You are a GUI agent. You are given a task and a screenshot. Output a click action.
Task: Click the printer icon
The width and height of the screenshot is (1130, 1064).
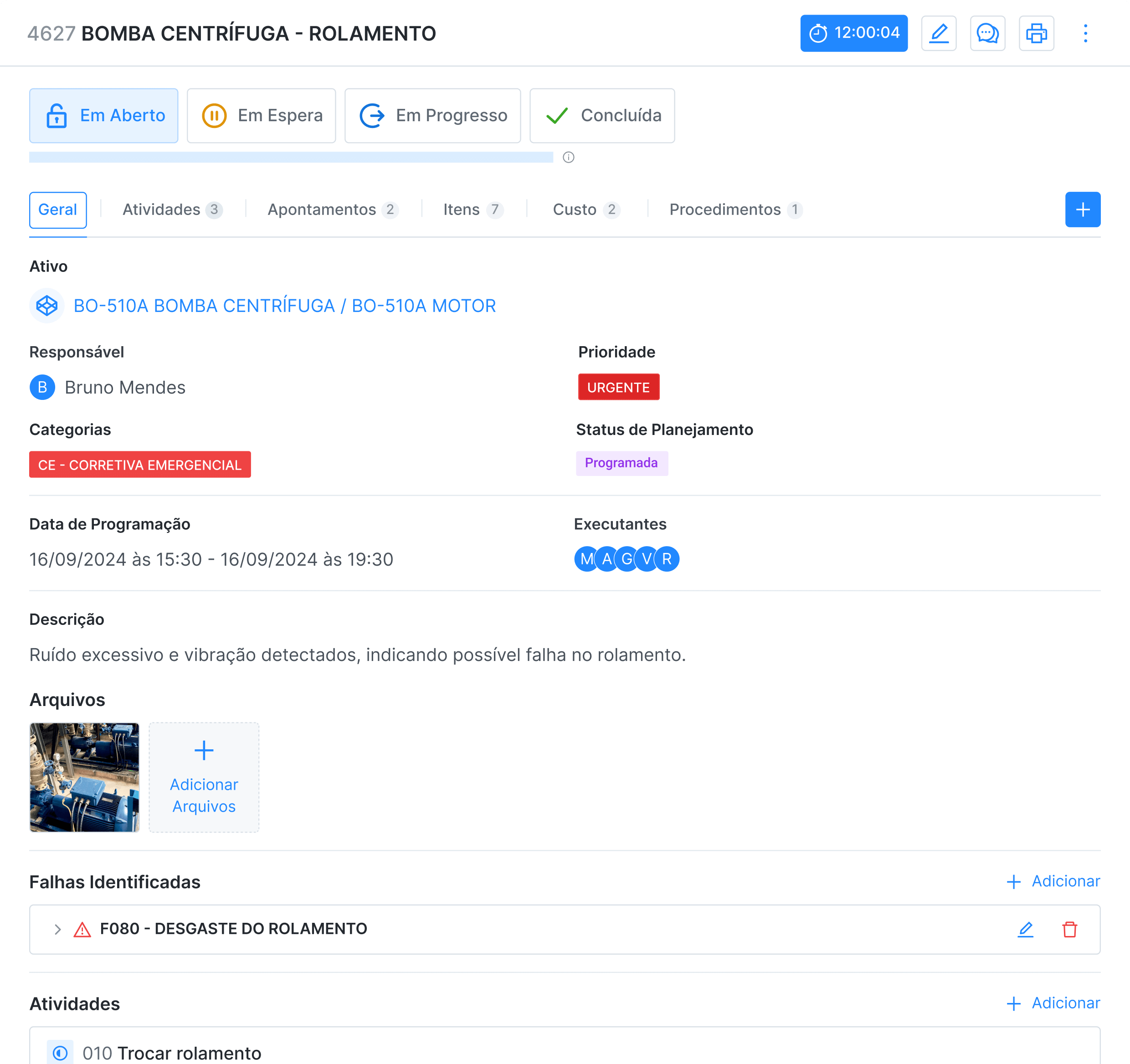tap(1036, 34)
